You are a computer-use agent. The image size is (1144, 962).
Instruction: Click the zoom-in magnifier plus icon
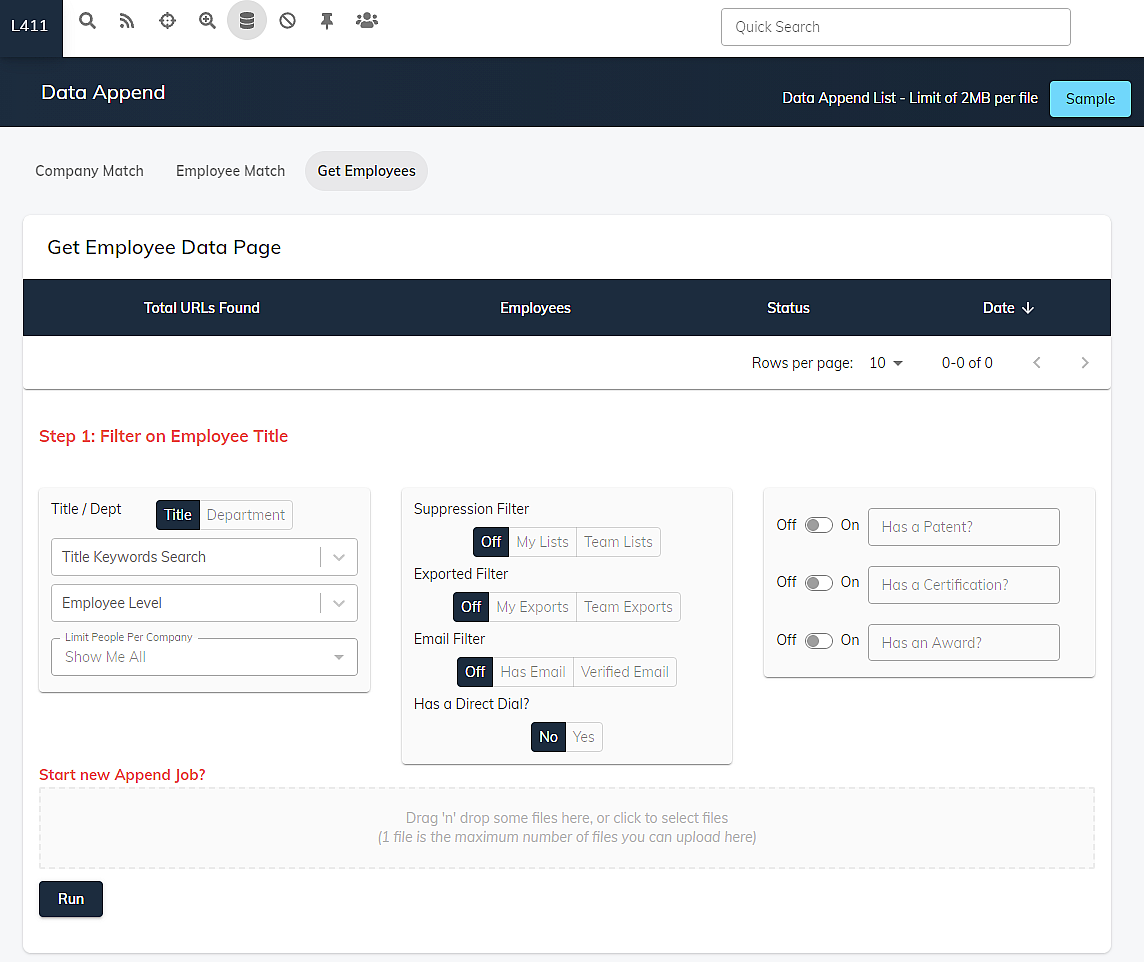[207, 20]
